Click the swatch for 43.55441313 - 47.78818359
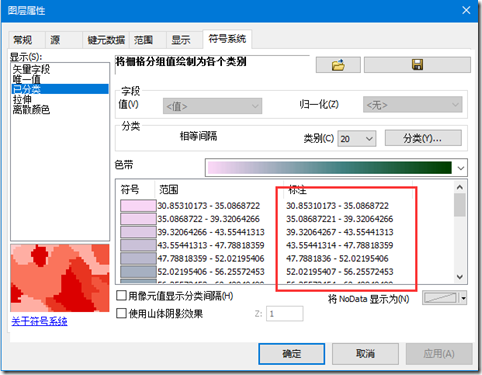 (138, 245)
